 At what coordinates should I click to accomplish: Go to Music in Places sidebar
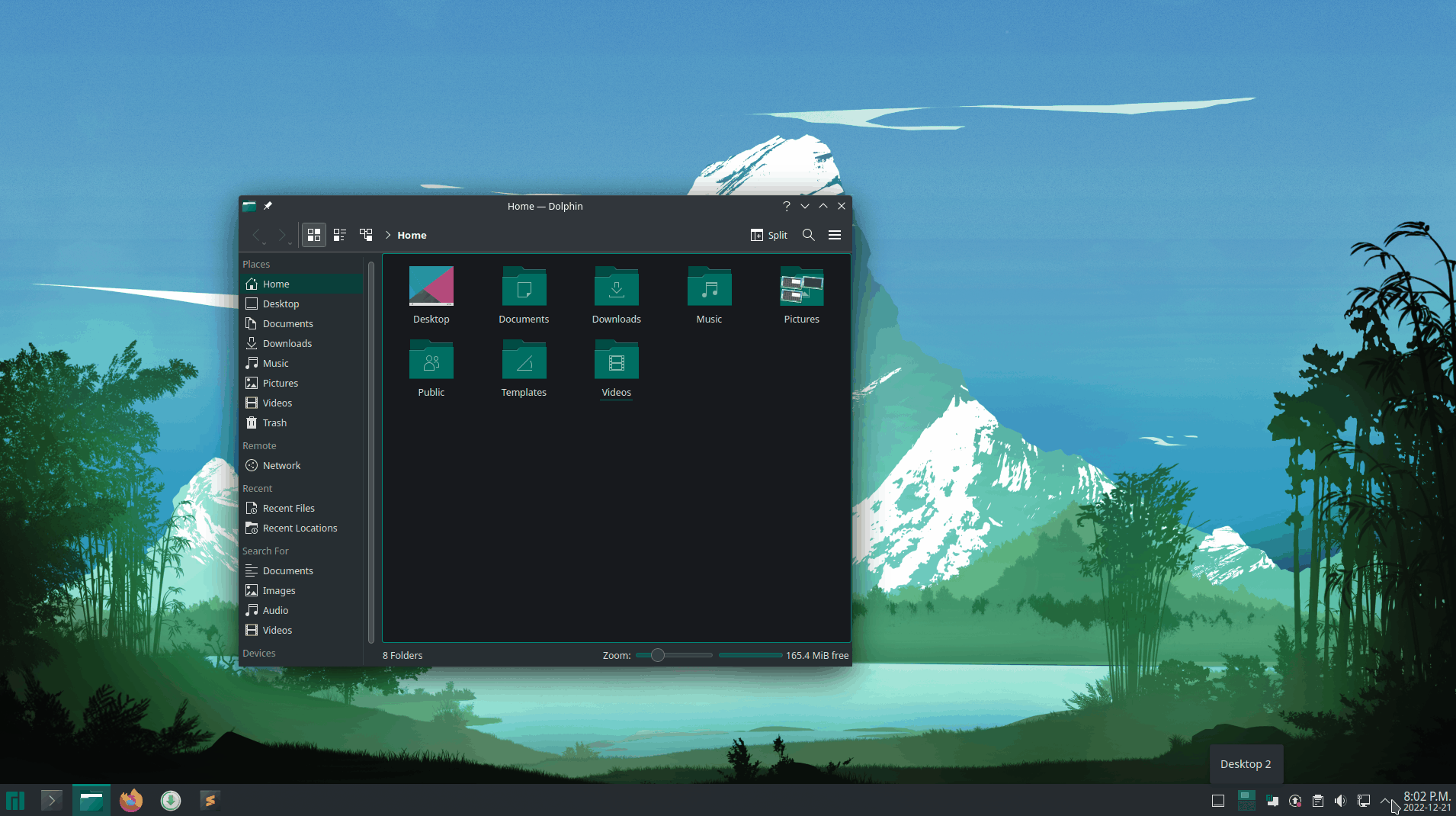click(302, 363)
